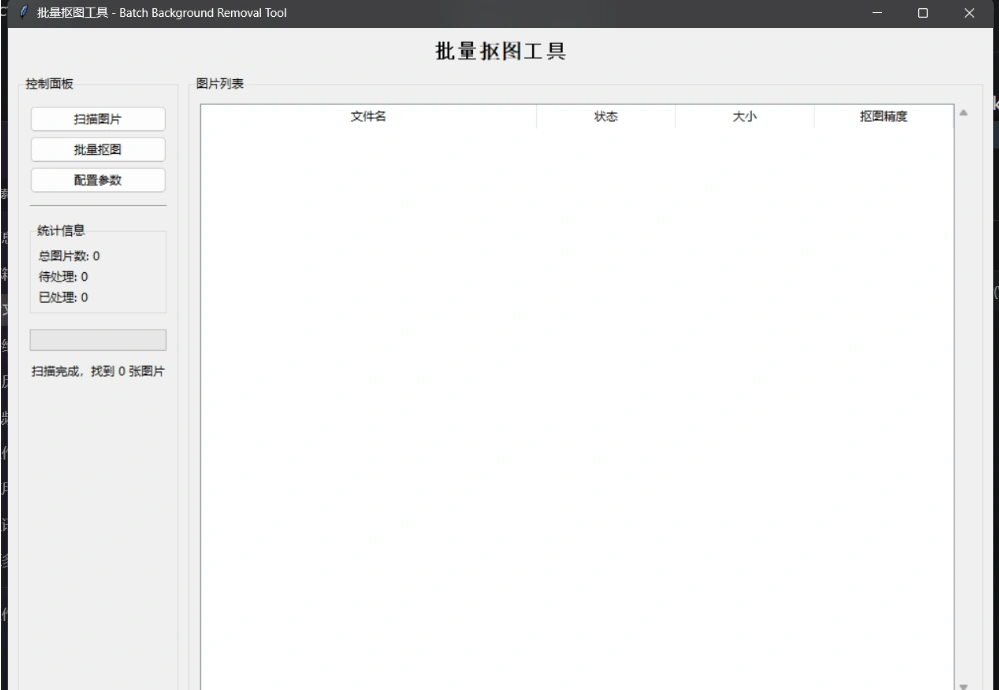Sort list by 文件名 column header

(x=368, y=117)
